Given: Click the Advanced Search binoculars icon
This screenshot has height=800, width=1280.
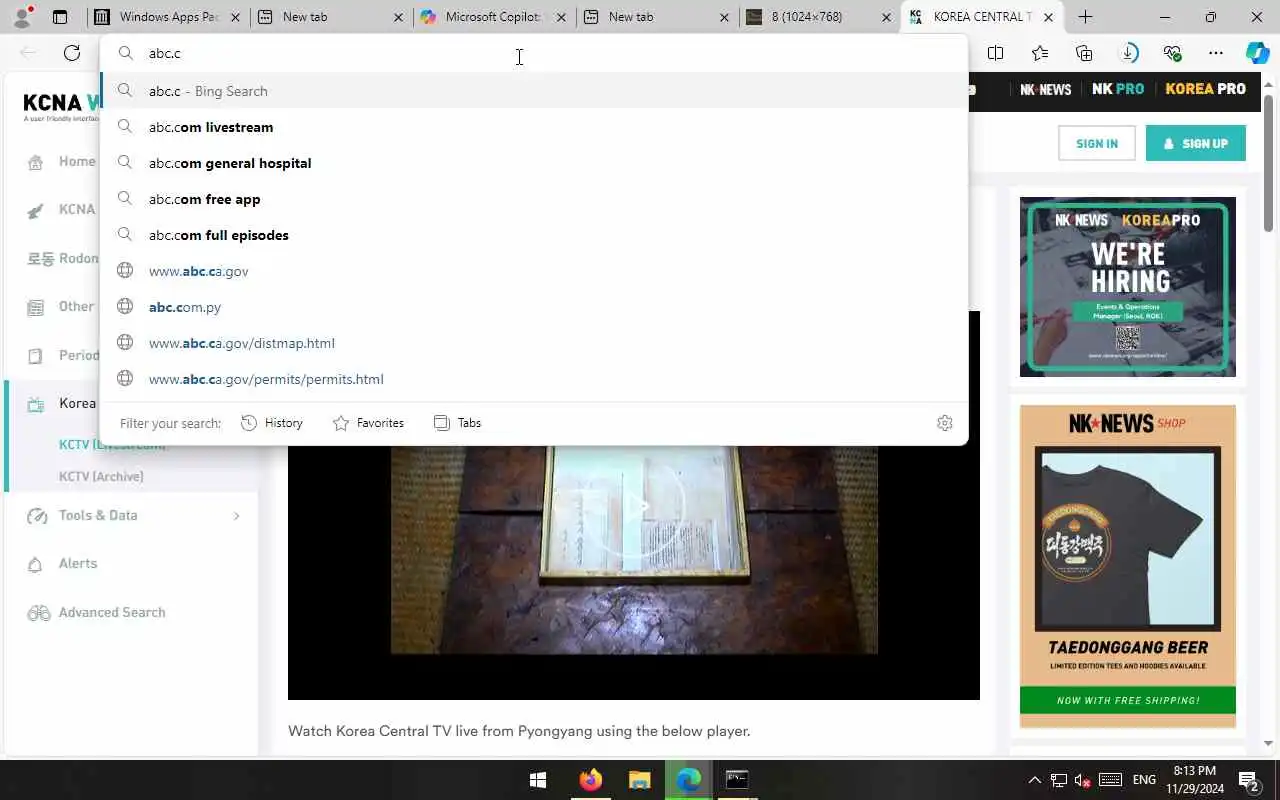Looking at the screenshot, I should click(x=39, y=613).
